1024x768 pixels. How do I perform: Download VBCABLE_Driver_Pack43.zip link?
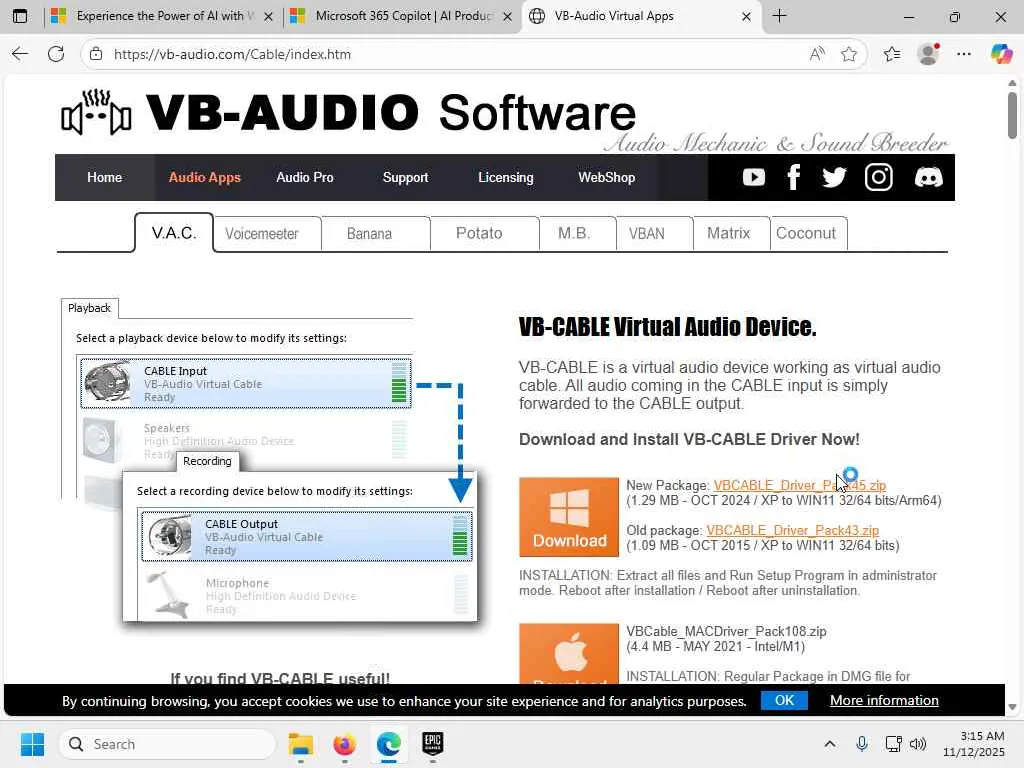pos(792,530)
